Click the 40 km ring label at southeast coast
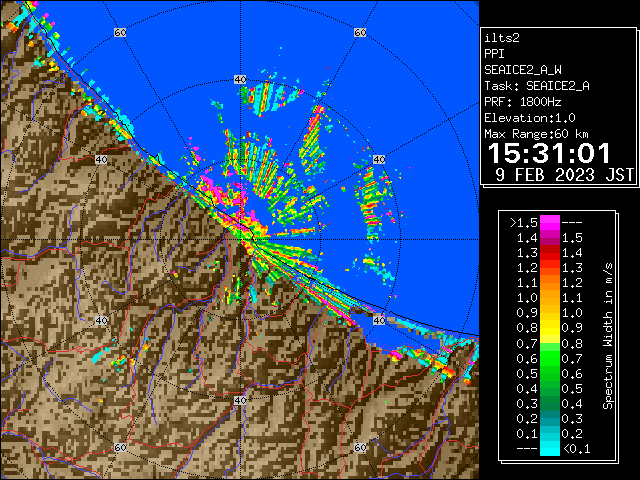The width and height of the screenshot is (640, 480). coord(379,320)
